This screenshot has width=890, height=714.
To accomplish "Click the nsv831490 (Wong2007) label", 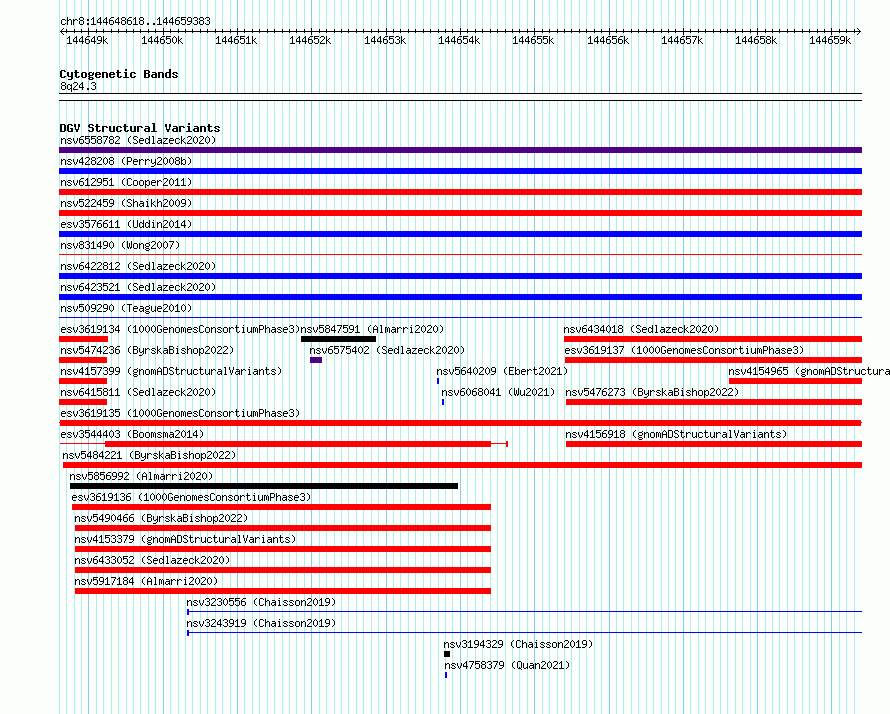I will click(120, 245).
